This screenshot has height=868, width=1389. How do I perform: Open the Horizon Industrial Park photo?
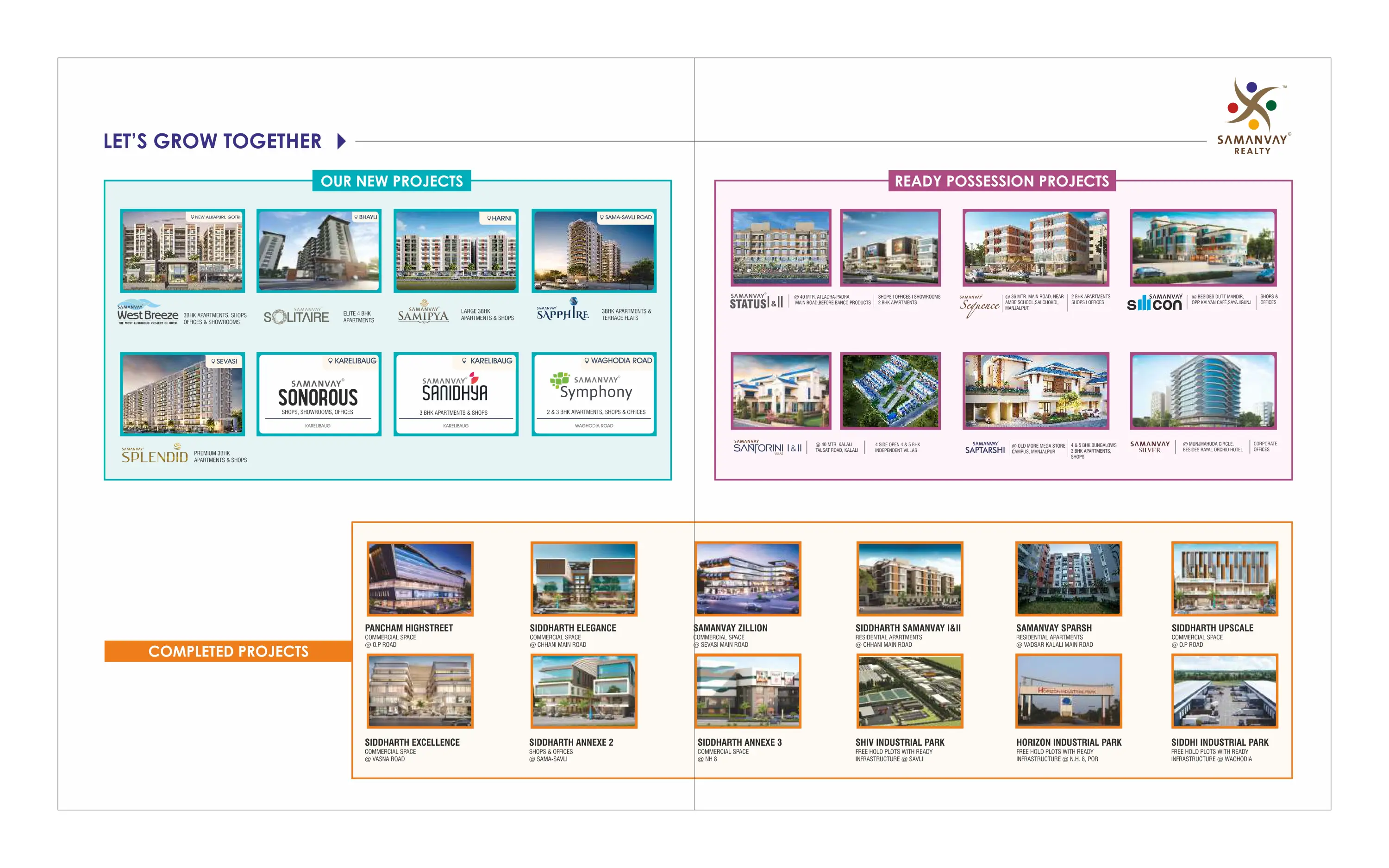[x=1068, y=691]
